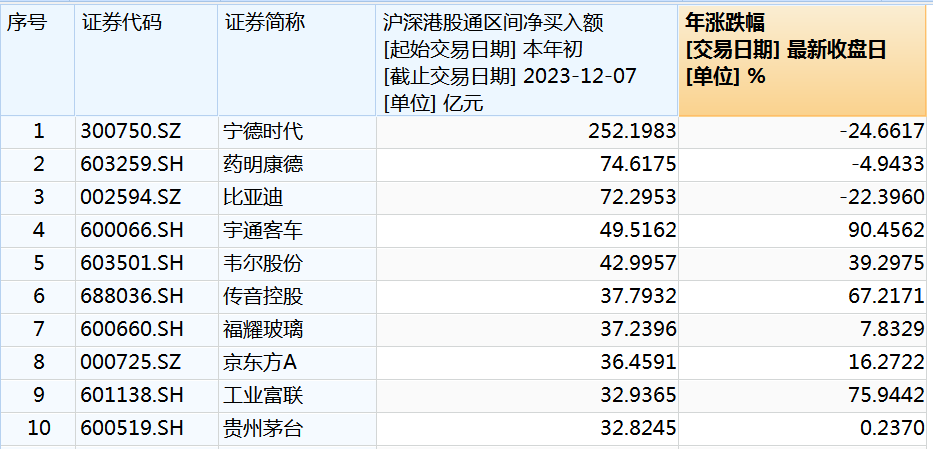This screenshot has width=933, height=449.
Task: Select stock code 603259.SH
Action: 132,164
